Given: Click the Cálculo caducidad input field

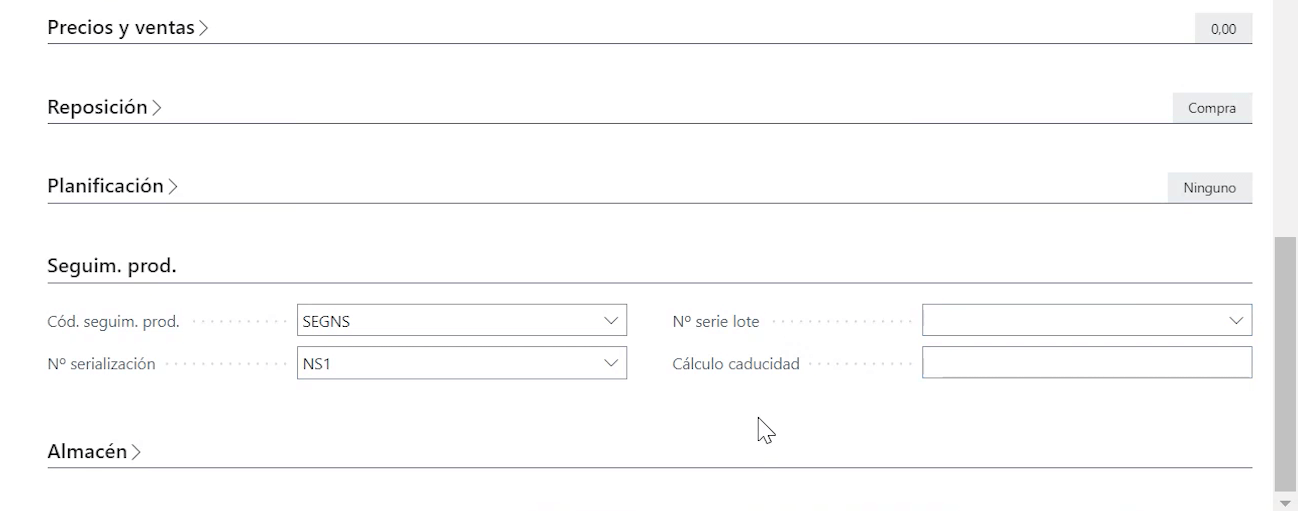Looking at the screenshot, I should pos(1086,363).
